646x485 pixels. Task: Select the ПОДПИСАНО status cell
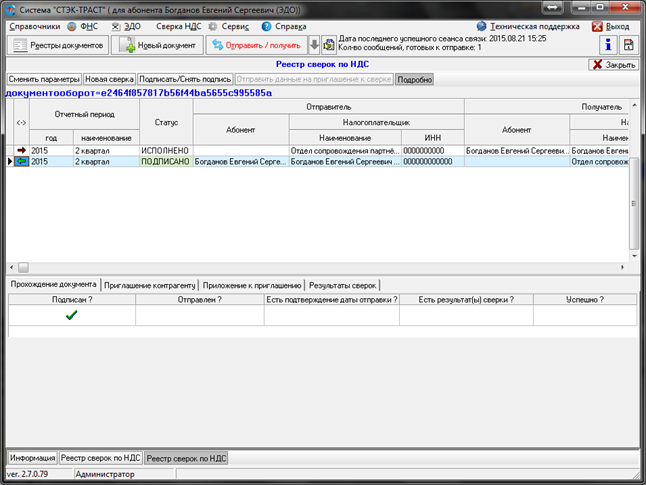coord(166,162)
